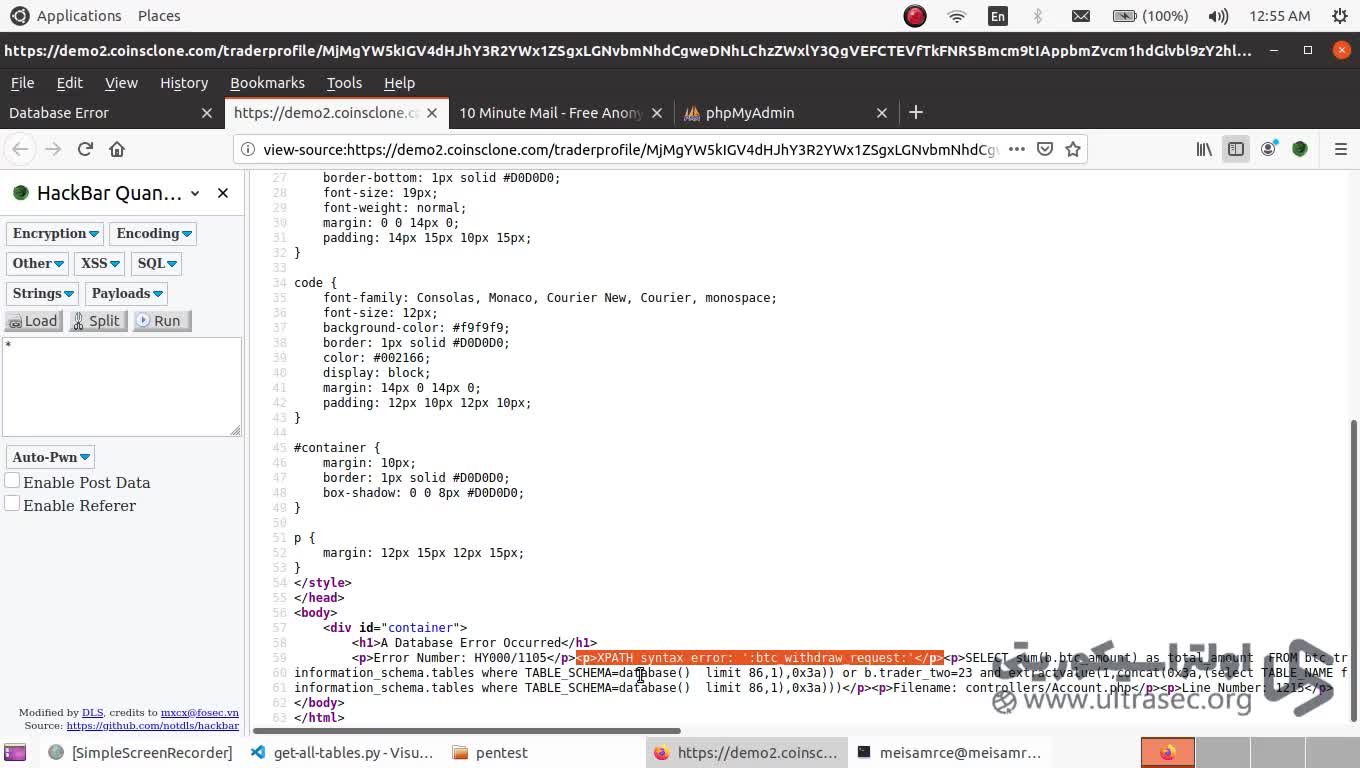
Task: Reload the current page
Action: tap(85, 149)
